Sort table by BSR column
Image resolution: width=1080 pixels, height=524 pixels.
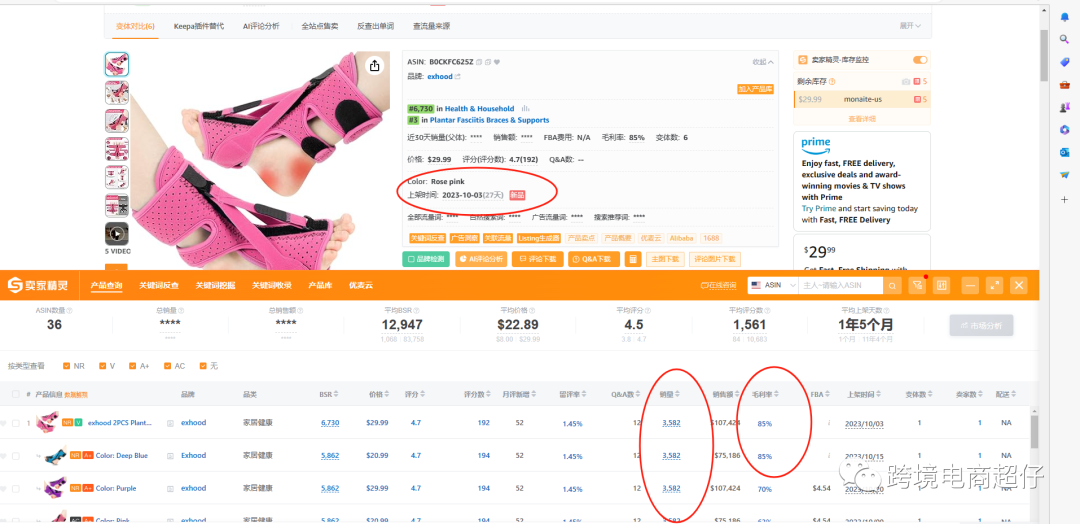pos(329,395)
